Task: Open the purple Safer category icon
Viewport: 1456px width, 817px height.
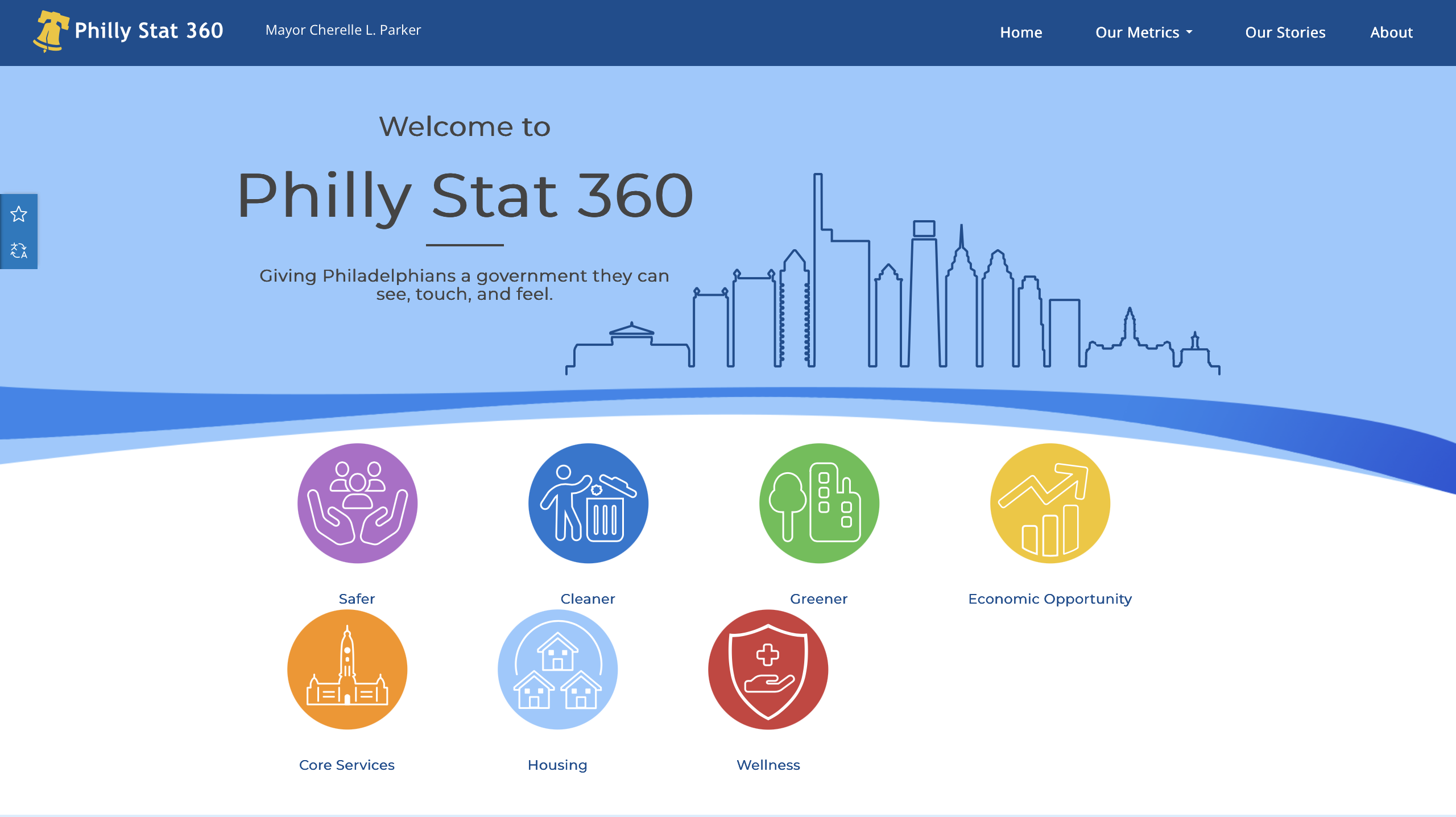Action: click(x=357, y=503)
